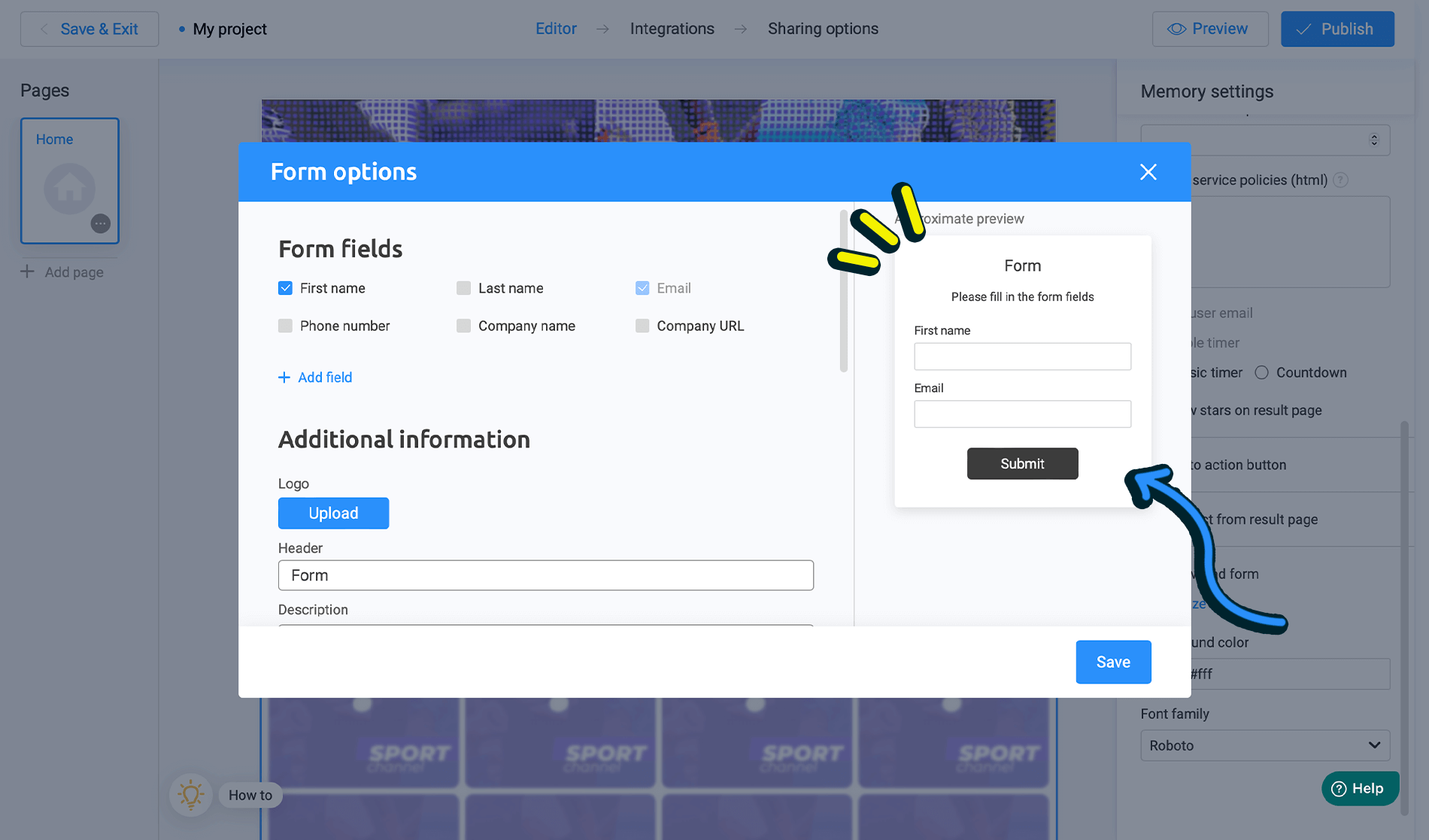The height and width of the screenshot is (840, 1429).
Task: Switch to Sharing options step
Action: pyautogui.click(x=823, y=29)
